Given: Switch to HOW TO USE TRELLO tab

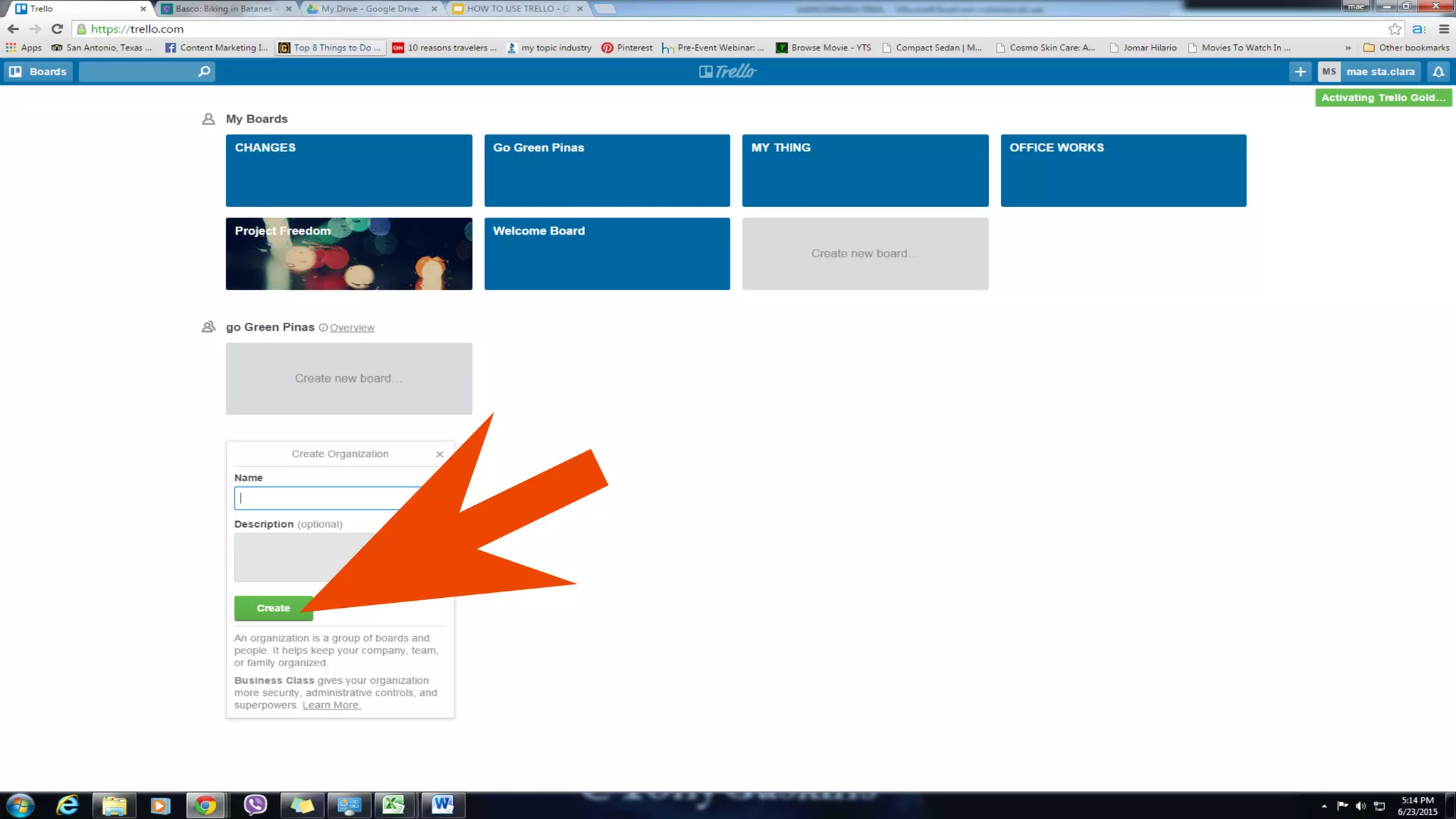Looking at the screenshot, I should [x=517, y=9].
